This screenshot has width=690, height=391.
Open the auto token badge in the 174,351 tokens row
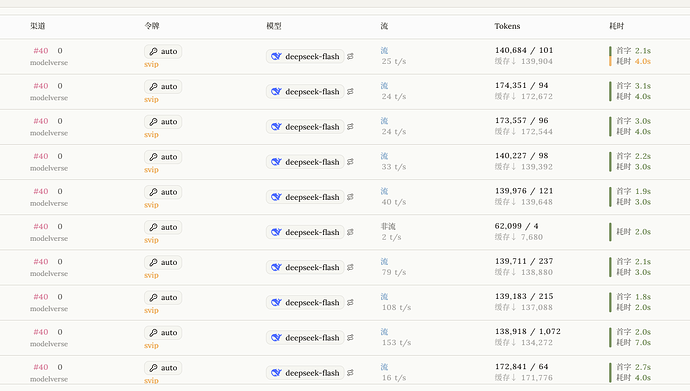163,87
